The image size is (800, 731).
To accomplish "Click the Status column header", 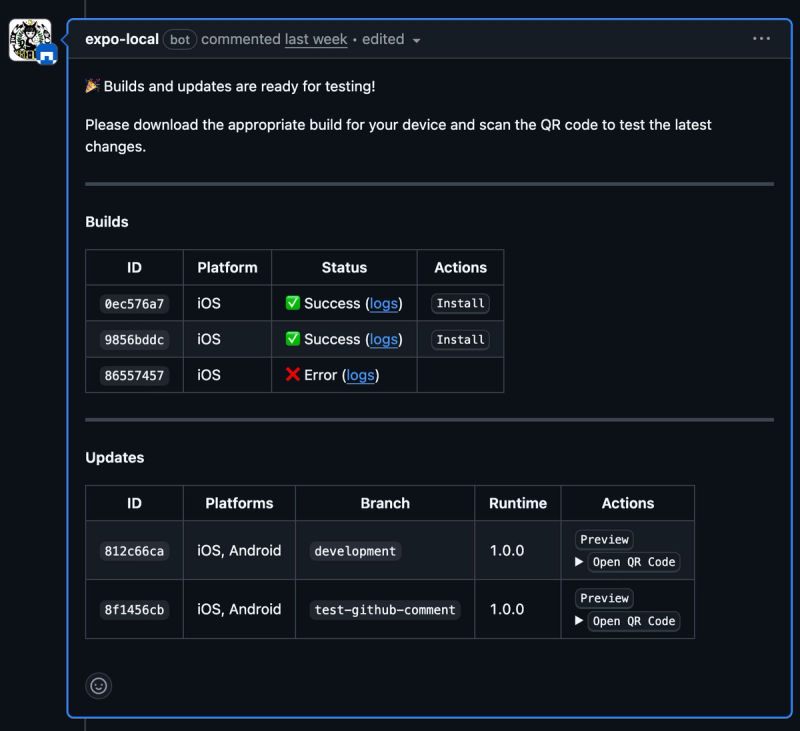I will click(344, 268).
